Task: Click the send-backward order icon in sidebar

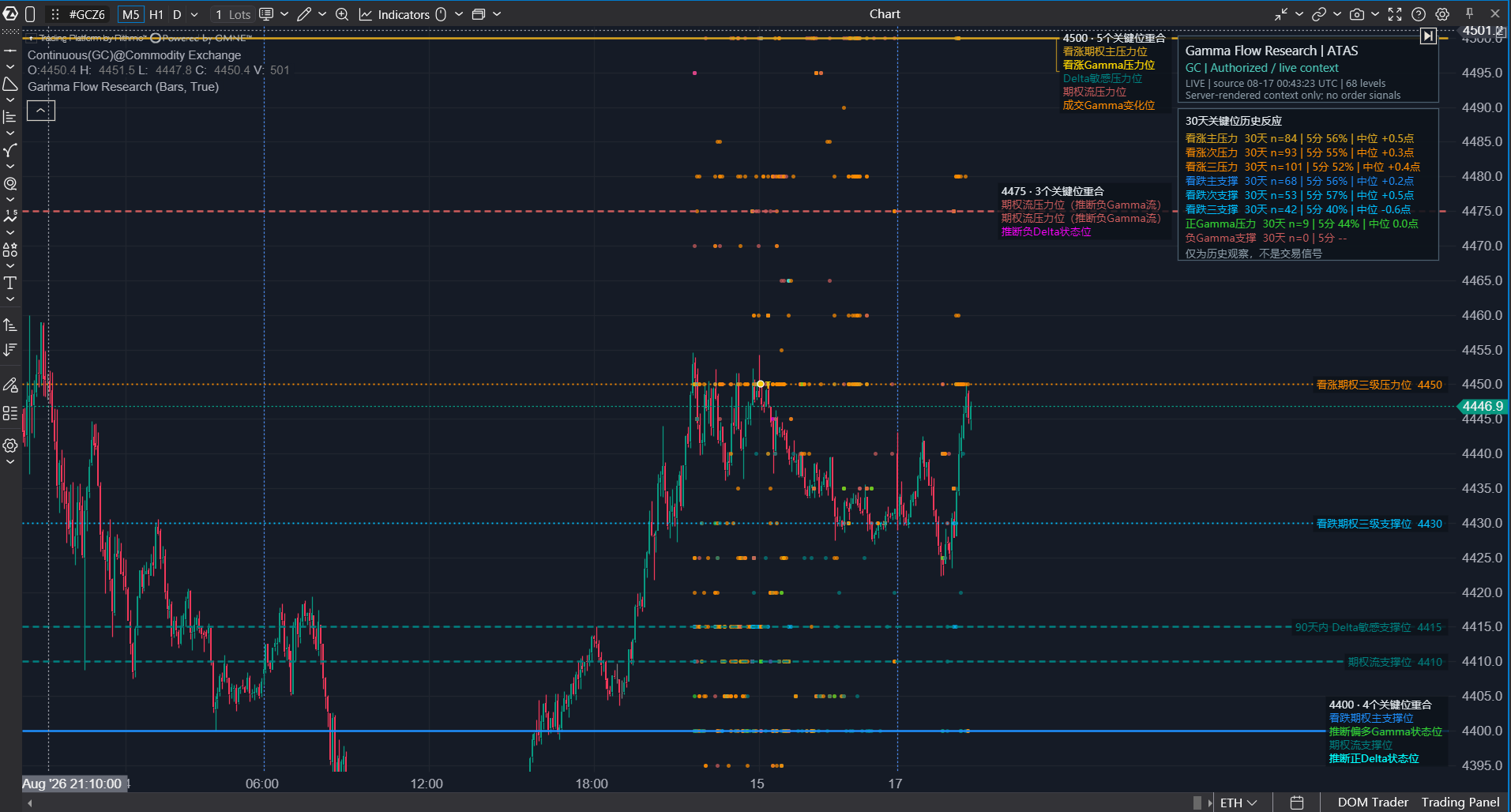Action: 10,350
